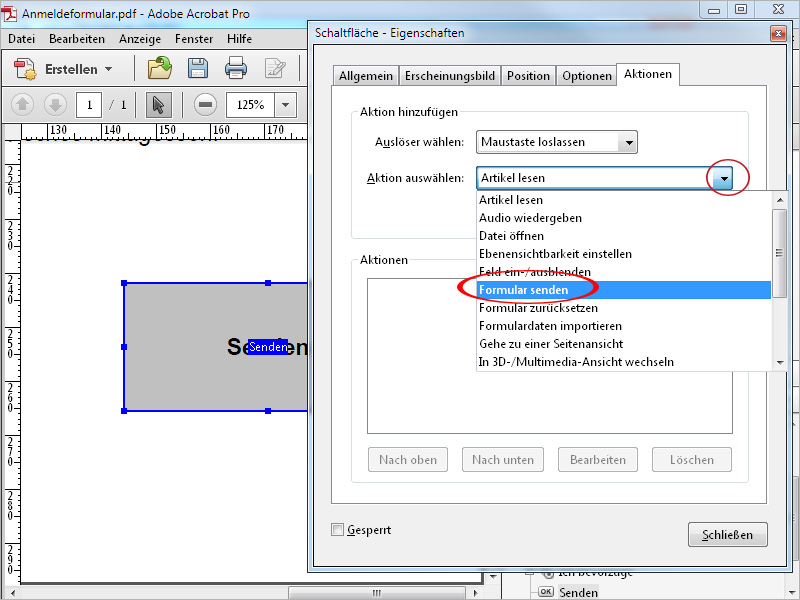Viewport: 800px width, 600px height.
Task: Toggle the Gesperrt checkbox
Action: [x=337, y=530]
